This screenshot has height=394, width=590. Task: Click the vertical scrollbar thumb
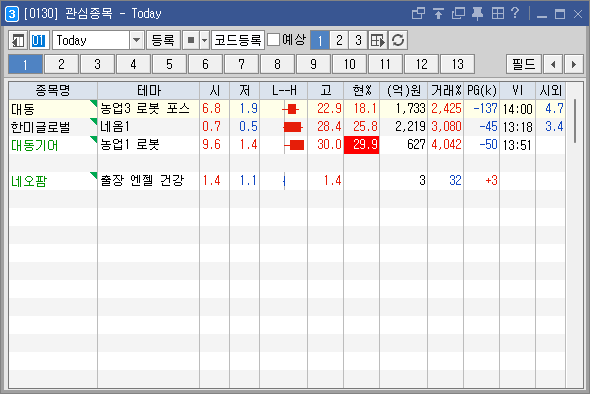(575, 121)
